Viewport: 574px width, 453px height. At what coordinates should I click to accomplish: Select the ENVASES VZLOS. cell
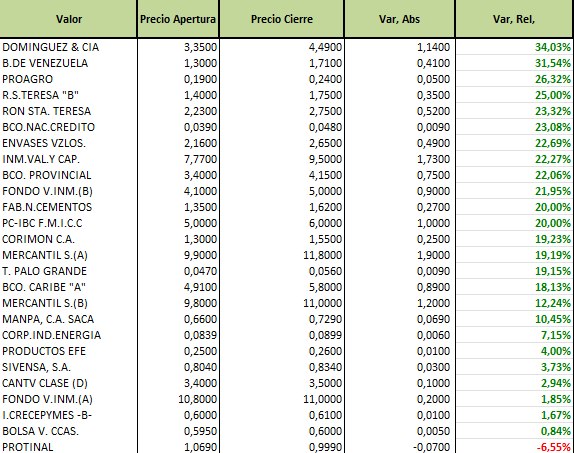click(x=68, y=143)
